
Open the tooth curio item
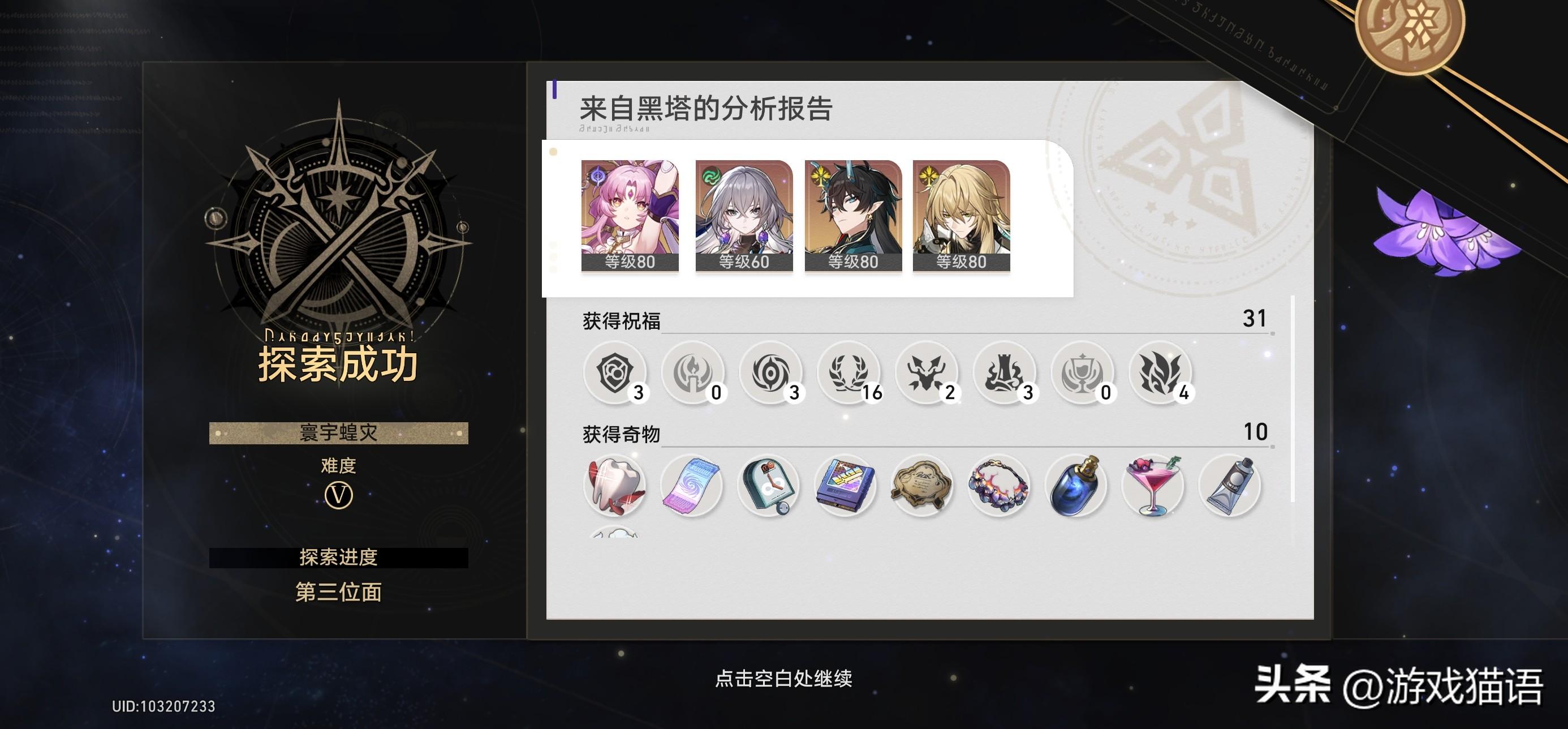coord(615,486)
